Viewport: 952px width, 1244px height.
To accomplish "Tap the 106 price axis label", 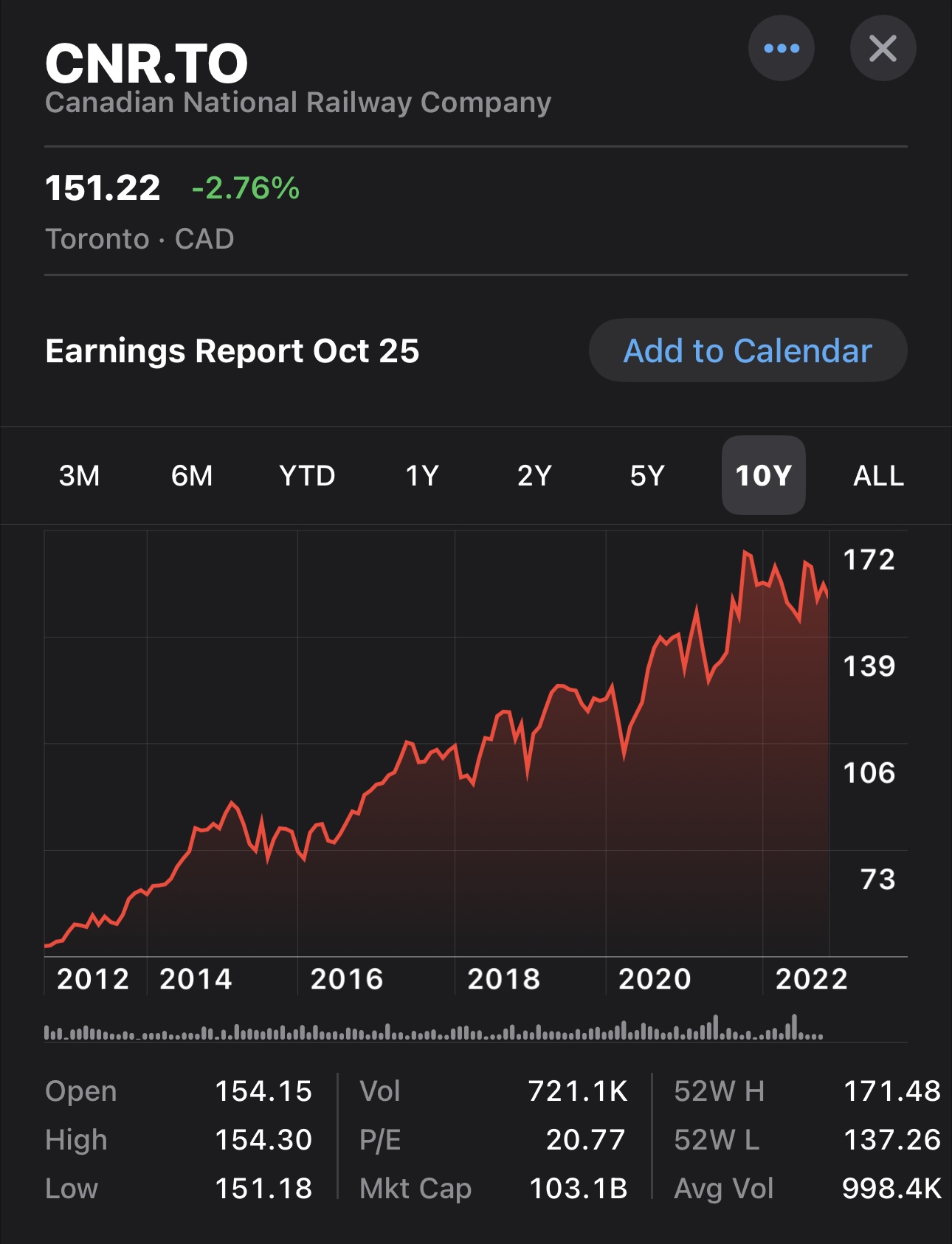I will tap(869, 773).
